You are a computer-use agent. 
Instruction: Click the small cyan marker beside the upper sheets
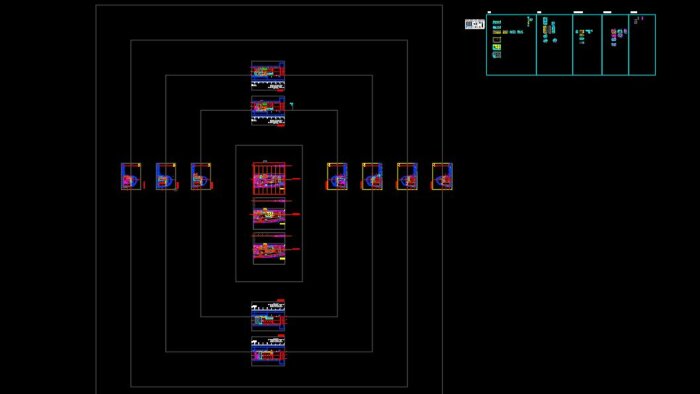point(292,106)
